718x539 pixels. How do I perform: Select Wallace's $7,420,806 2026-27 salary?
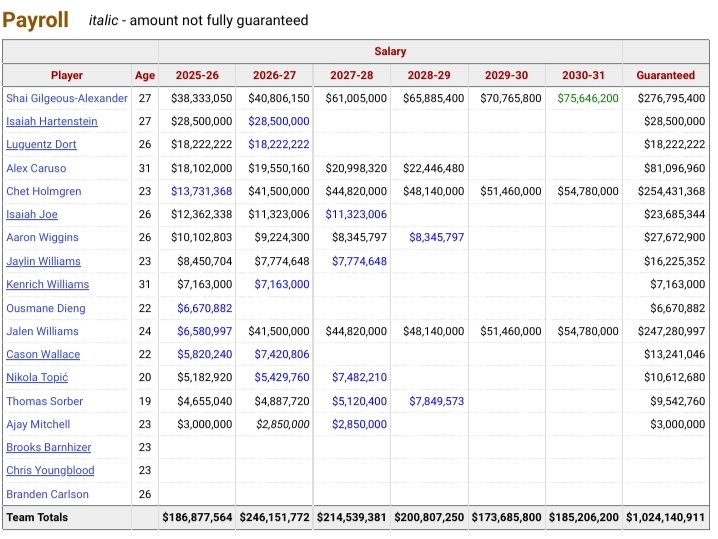coord(282,354)
